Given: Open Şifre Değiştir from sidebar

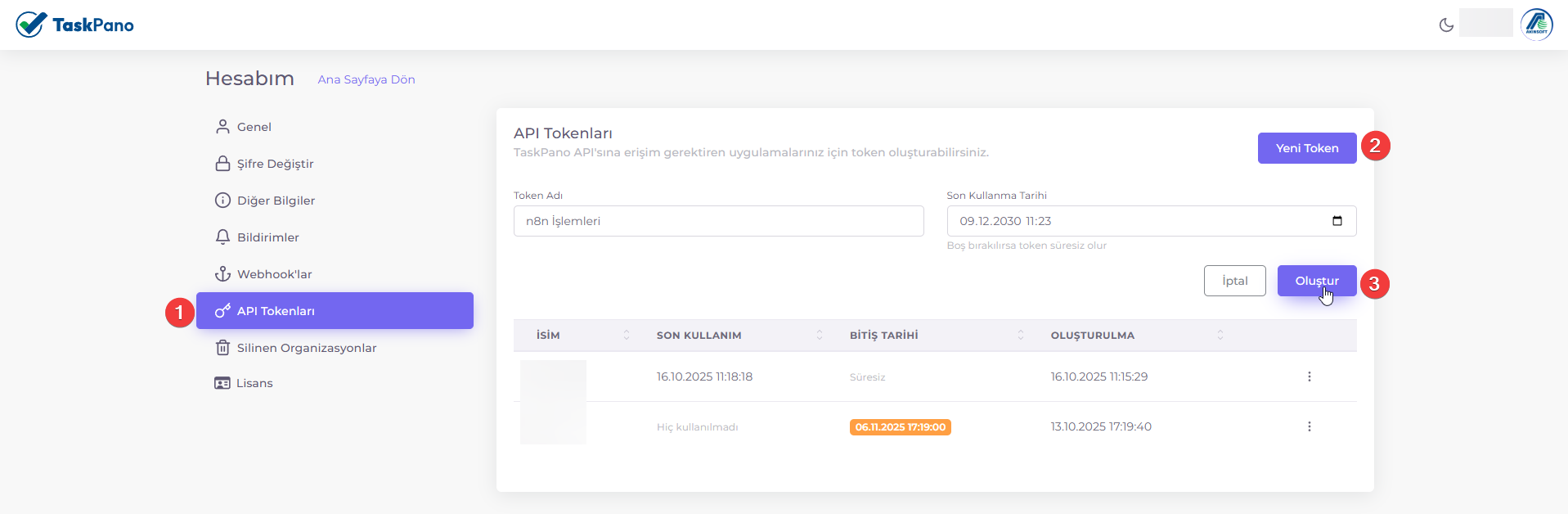Looking at the screenshot, I should [x=275, y=164].
